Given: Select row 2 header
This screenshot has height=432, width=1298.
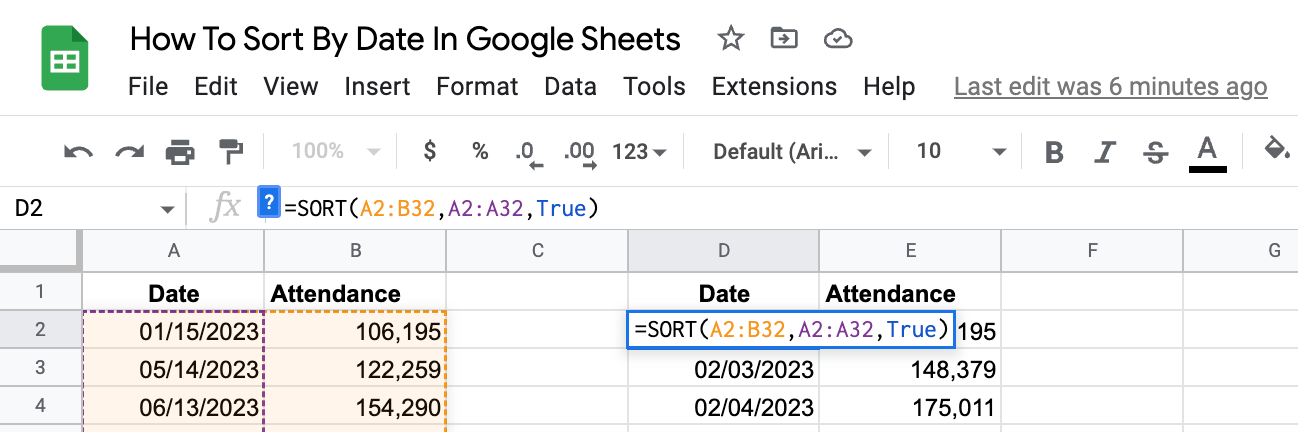Looking at the screenshot, I should point(41,330).
